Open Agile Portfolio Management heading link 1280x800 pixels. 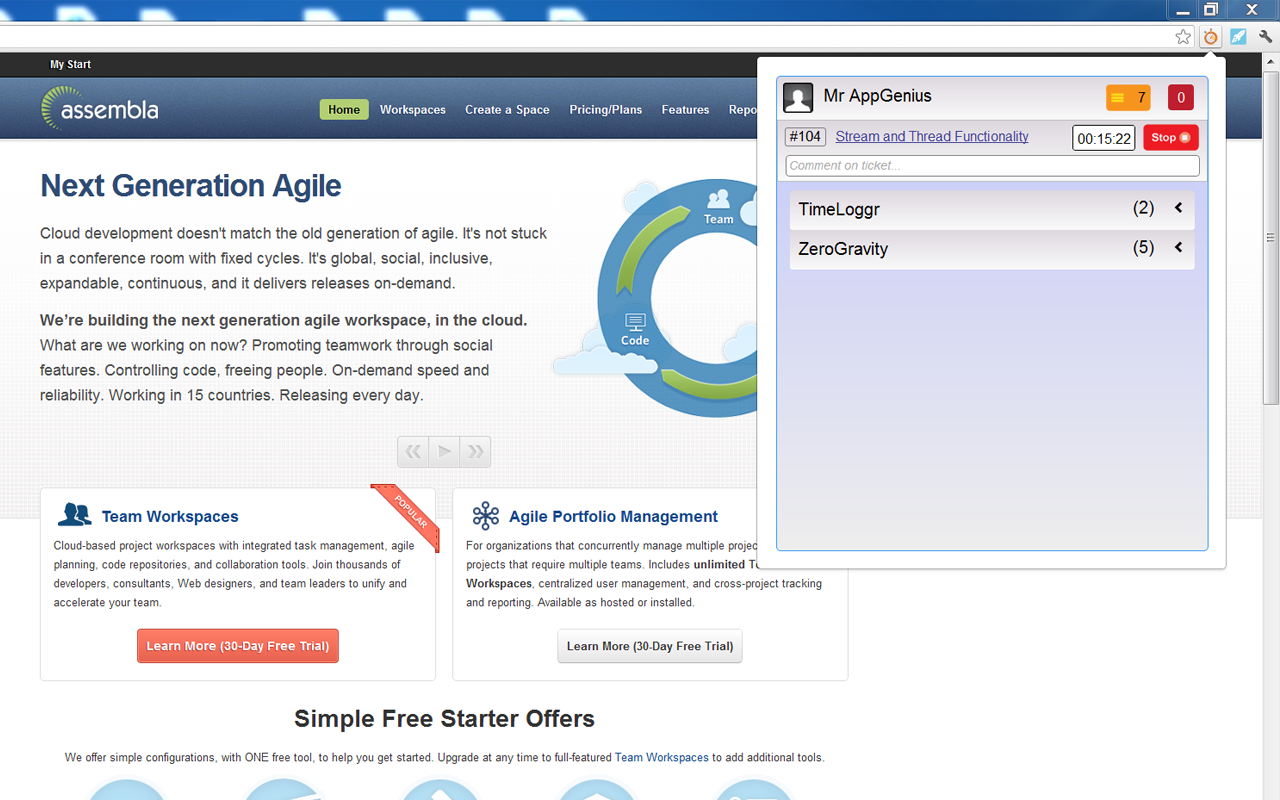(x=613, y=517)
